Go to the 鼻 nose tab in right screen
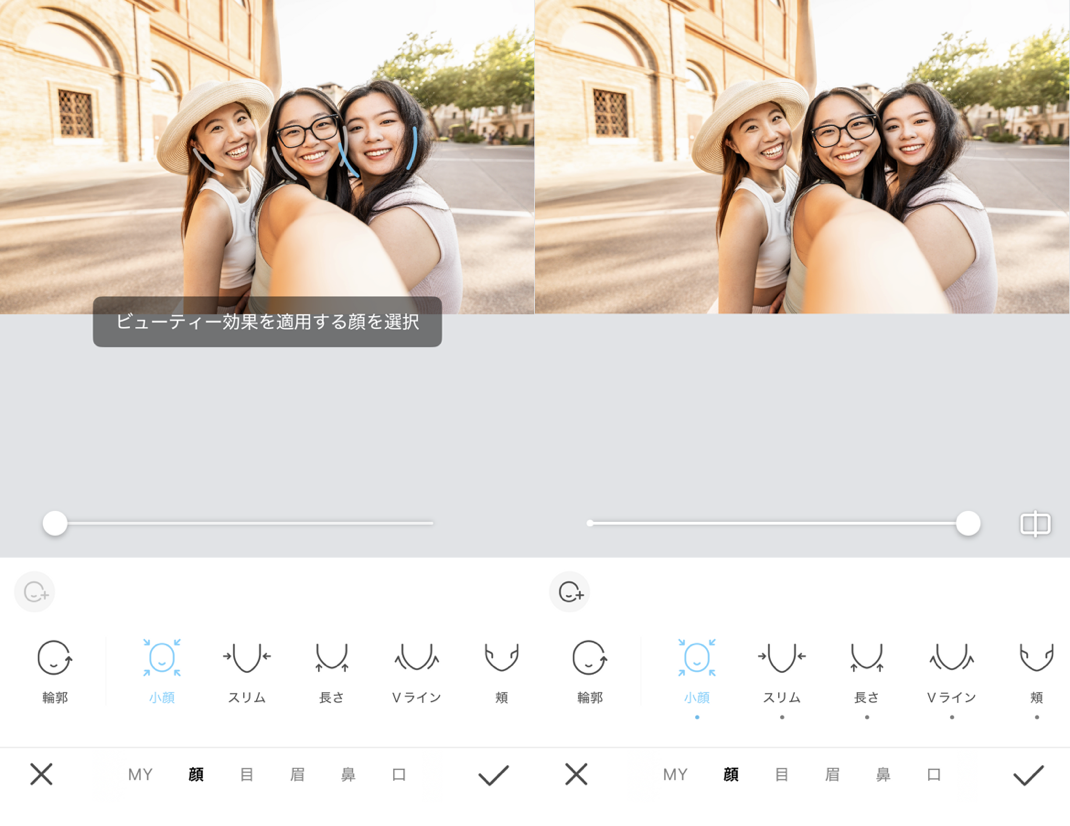Screen dimensions: 1070x826 [883, 774]
